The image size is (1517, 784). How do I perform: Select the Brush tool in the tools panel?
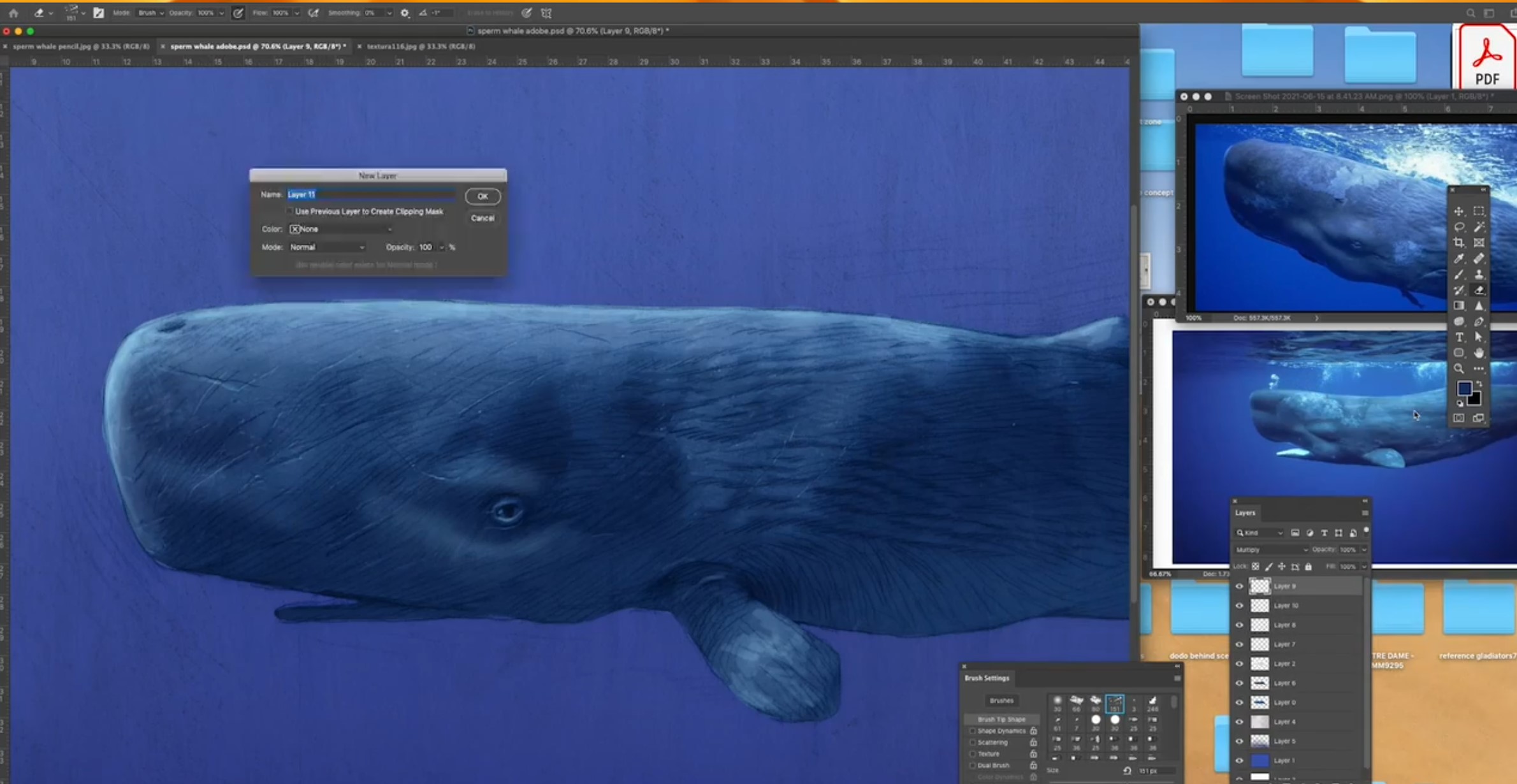(x=1459, y=275)
